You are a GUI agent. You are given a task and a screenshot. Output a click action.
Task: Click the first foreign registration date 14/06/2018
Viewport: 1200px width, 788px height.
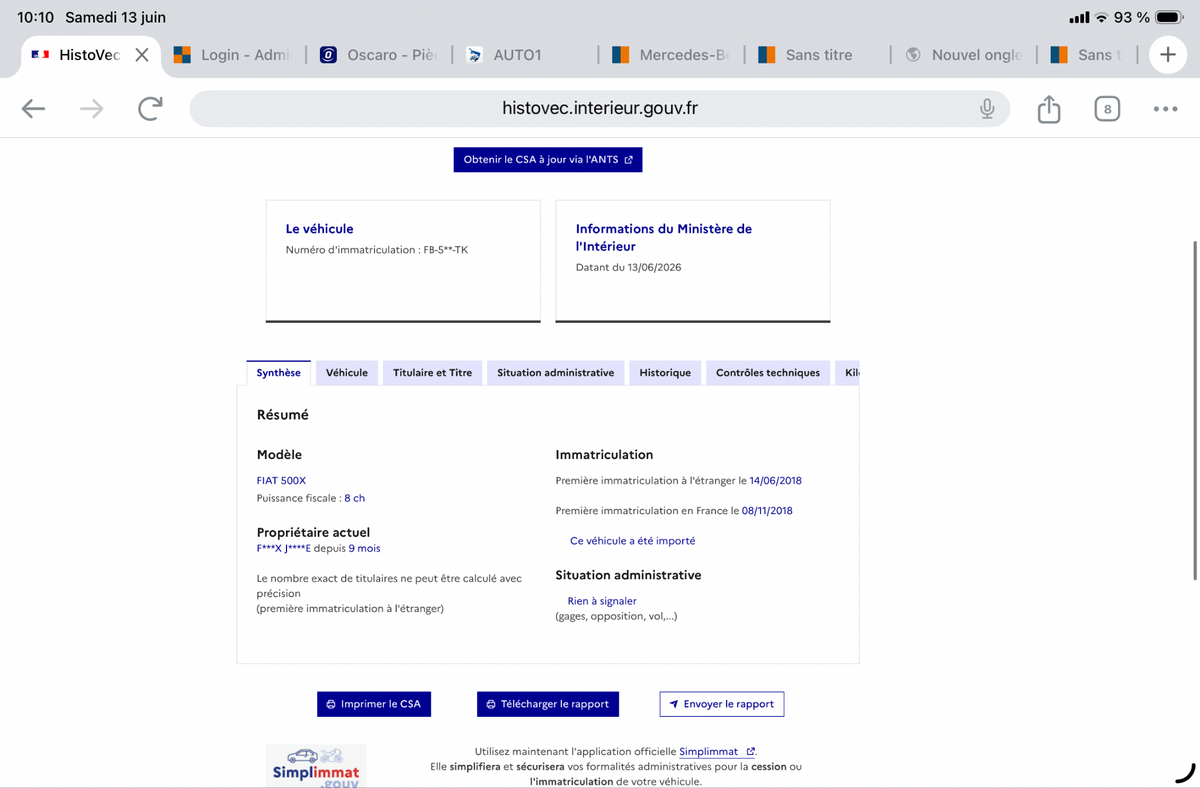coord(775,481)
